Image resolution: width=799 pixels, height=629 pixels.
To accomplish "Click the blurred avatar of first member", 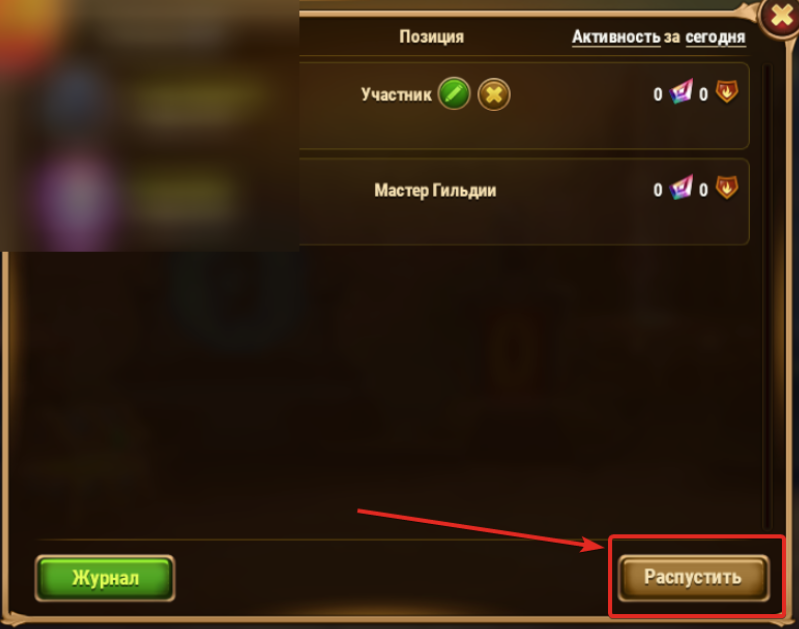I will [x=76, y=99].
